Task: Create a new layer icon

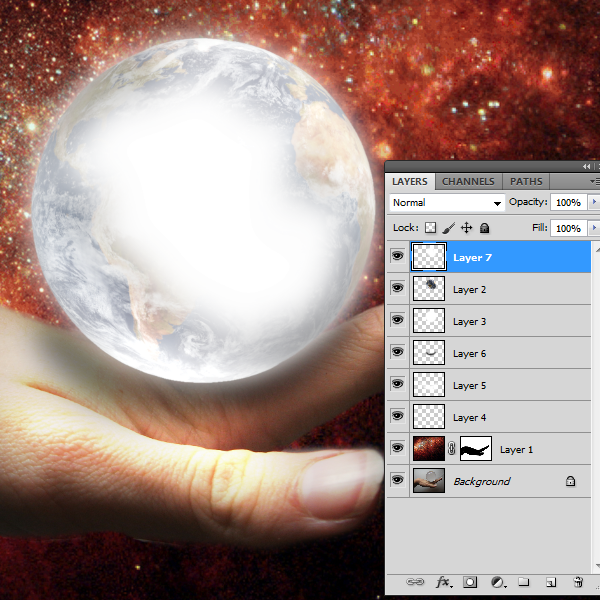Action: (551, 582)
